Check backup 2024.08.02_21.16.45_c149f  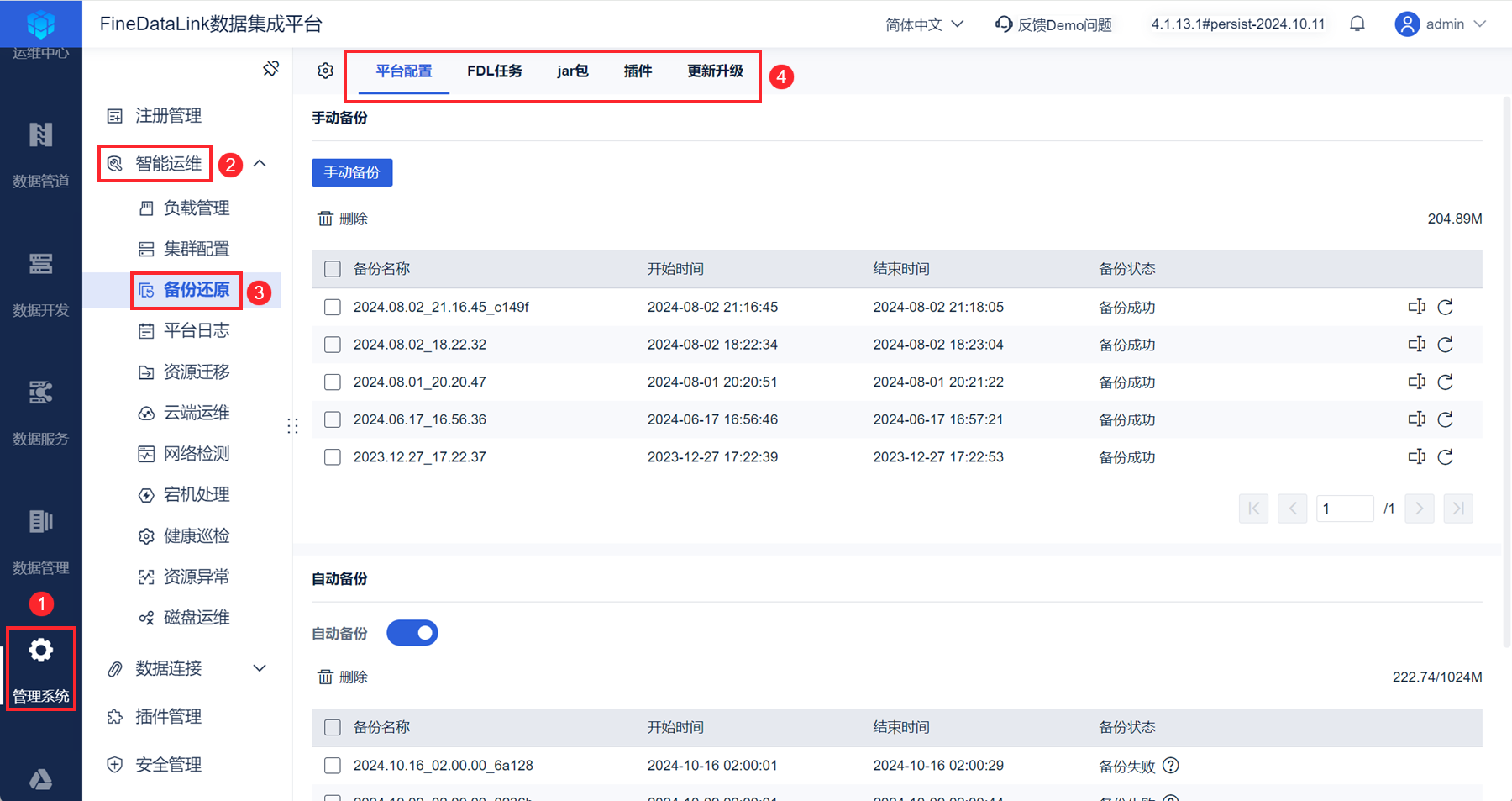coord(333,307)
